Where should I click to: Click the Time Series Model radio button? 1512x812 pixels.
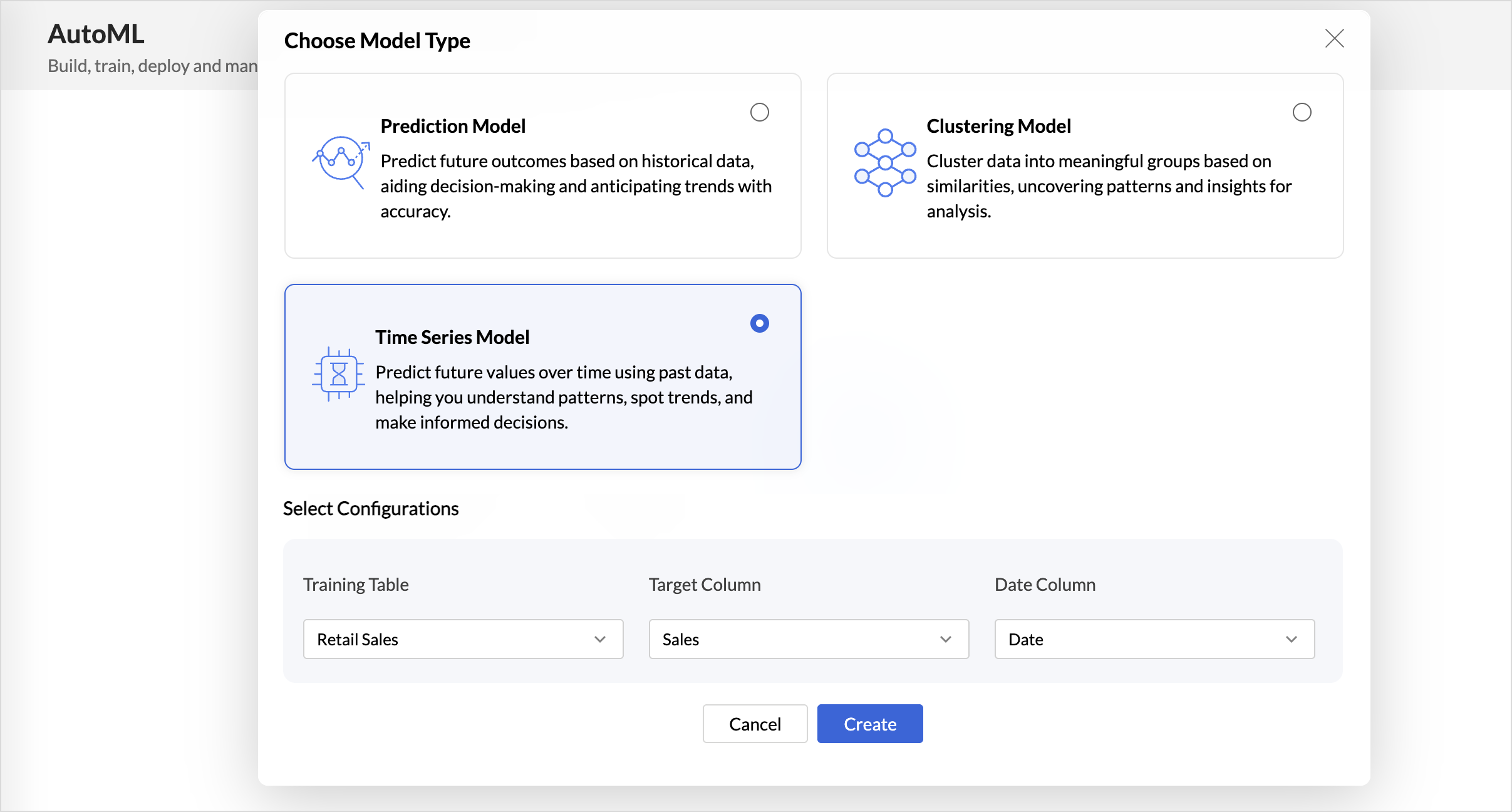point(760,323)
